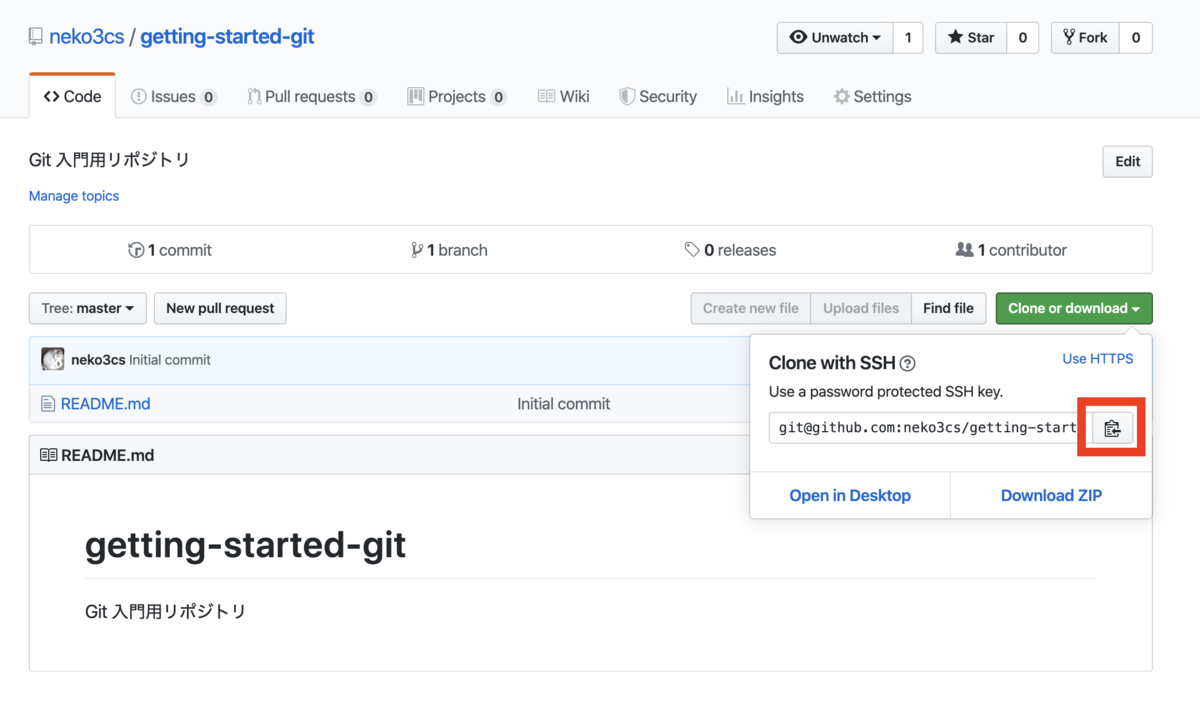Click the repository book icon beside neko3cs

click(x=36, y=37)
